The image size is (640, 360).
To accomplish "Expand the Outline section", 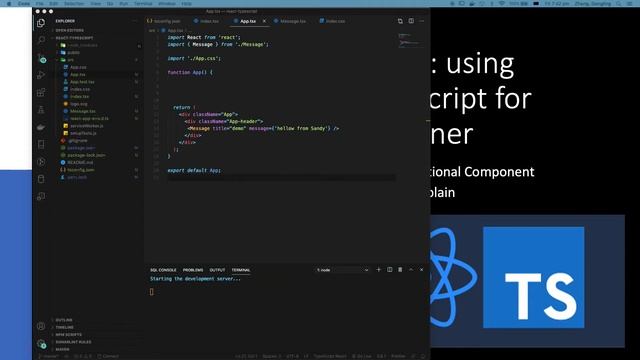I will (64, 320).
